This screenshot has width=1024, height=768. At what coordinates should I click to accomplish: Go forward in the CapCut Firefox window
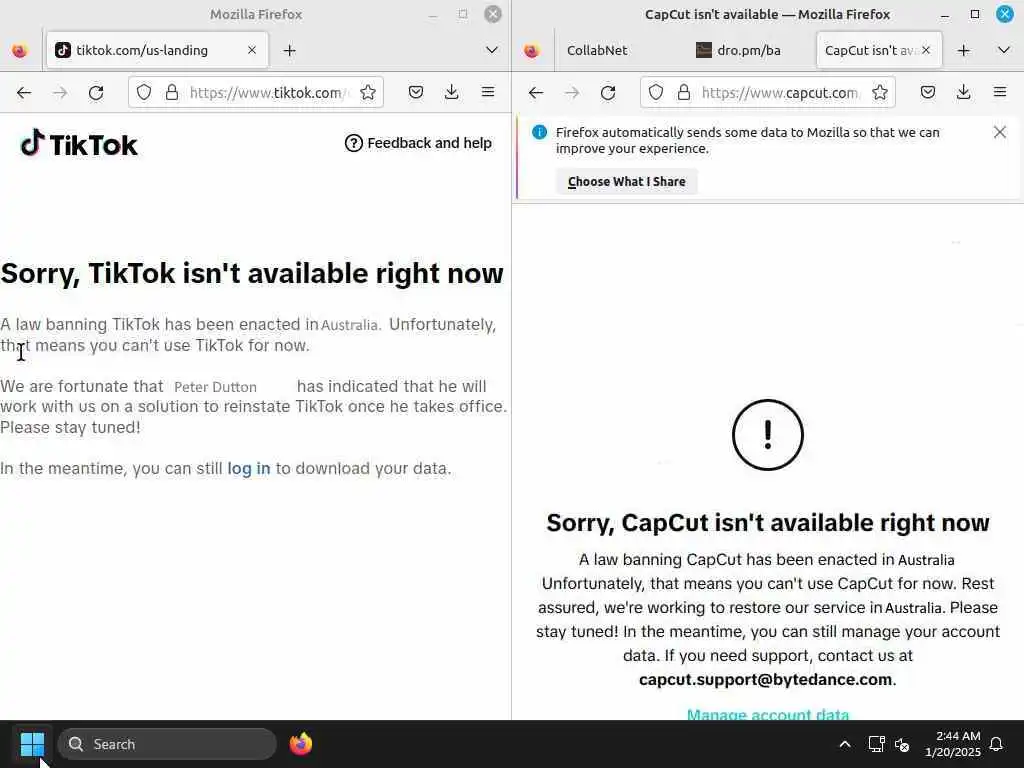coord(572,93)
